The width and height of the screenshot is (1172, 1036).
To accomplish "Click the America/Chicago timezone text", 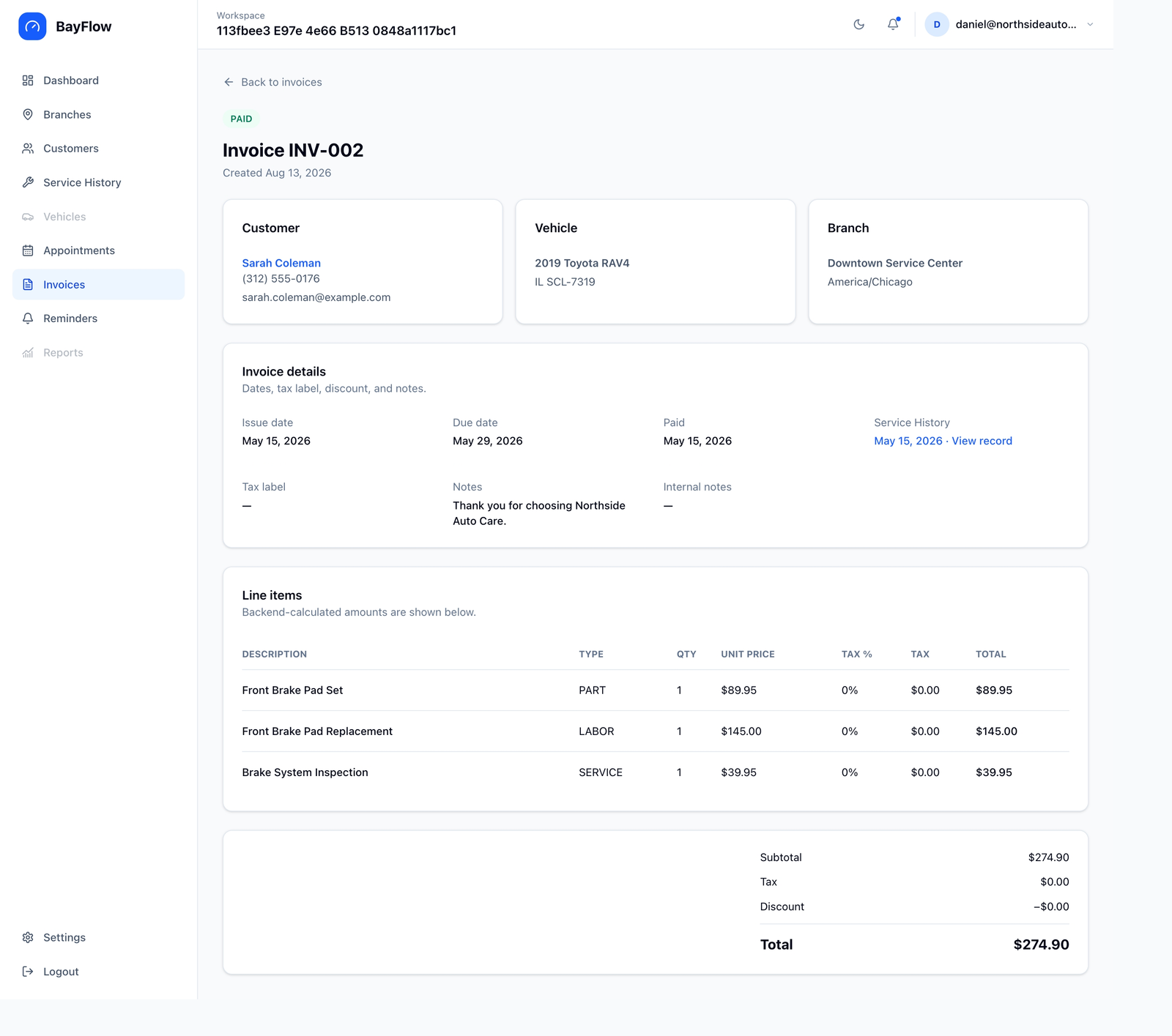I will [870, 282].
